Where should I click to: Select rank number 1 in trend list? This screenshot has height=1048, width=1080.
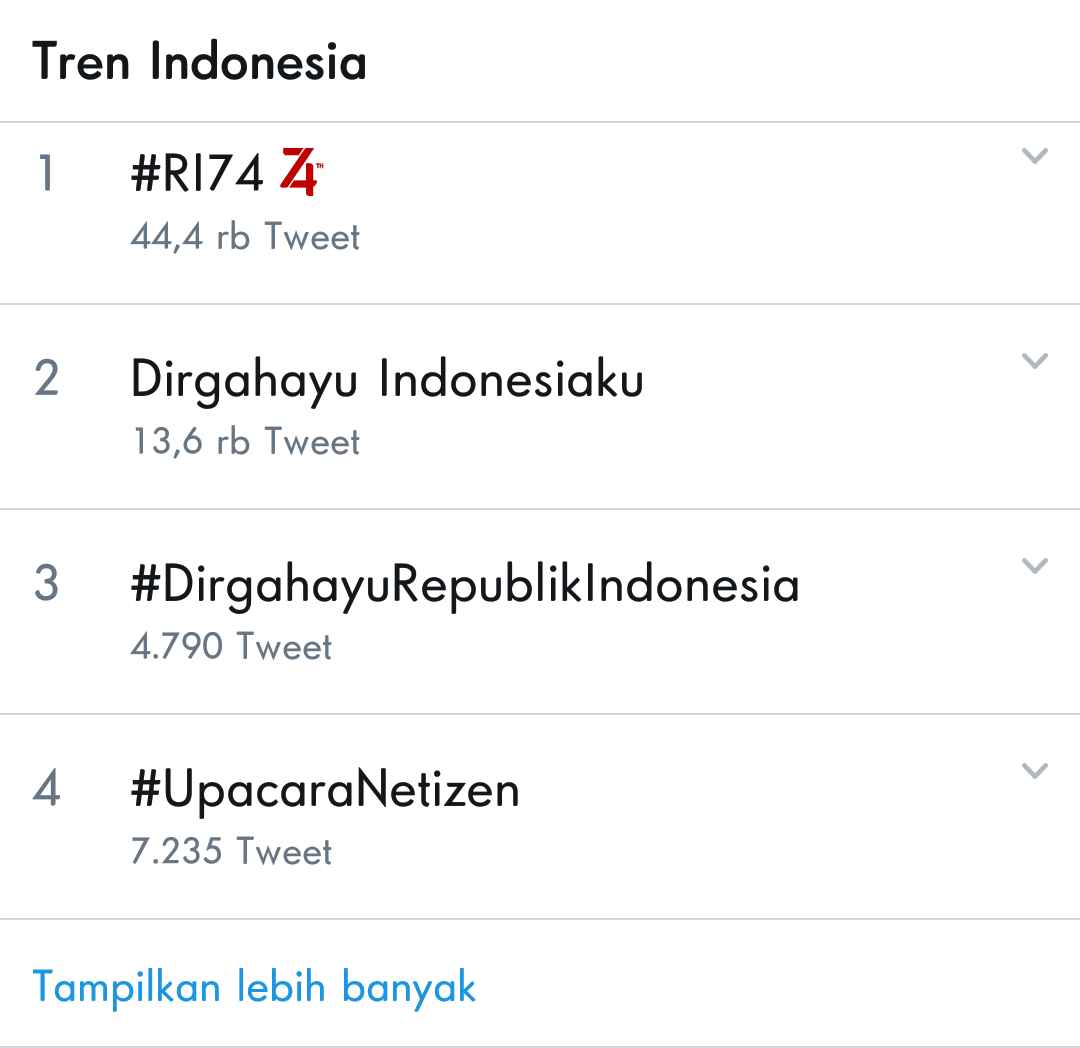pyautogui.click(x=46, y=174)
